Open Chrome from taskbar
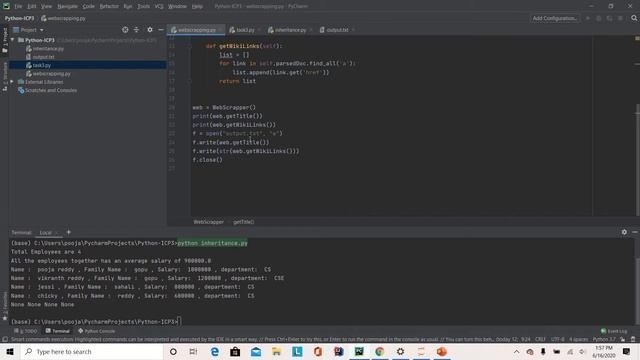The image size is (640, 360). tap(380, 351)
